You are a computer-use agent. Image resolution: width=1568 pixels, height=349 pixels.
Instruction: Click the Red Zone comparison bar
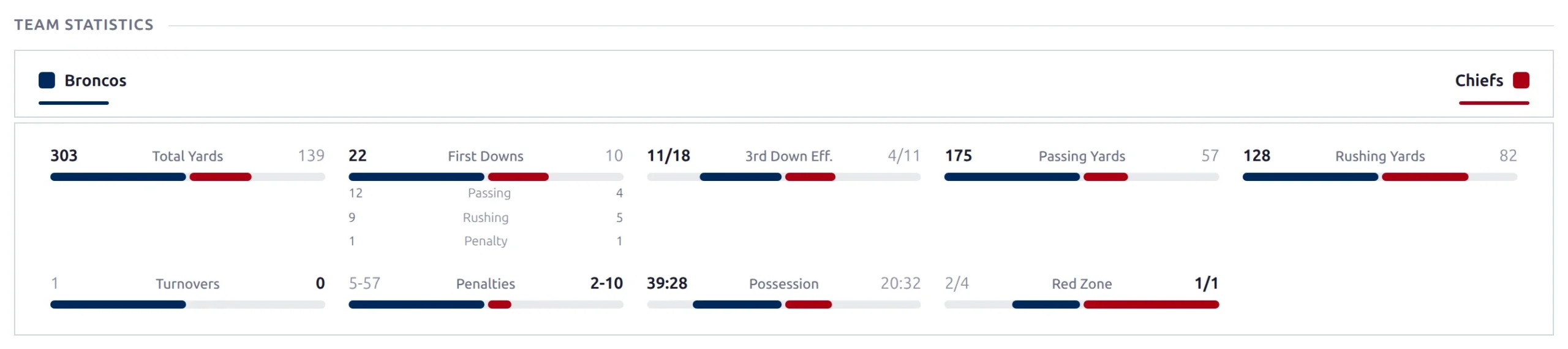[1081, 304]
